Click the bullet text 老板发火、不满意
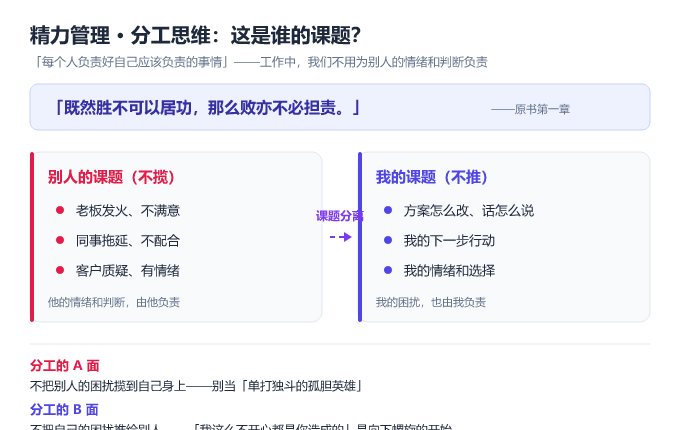 point(128,211)
